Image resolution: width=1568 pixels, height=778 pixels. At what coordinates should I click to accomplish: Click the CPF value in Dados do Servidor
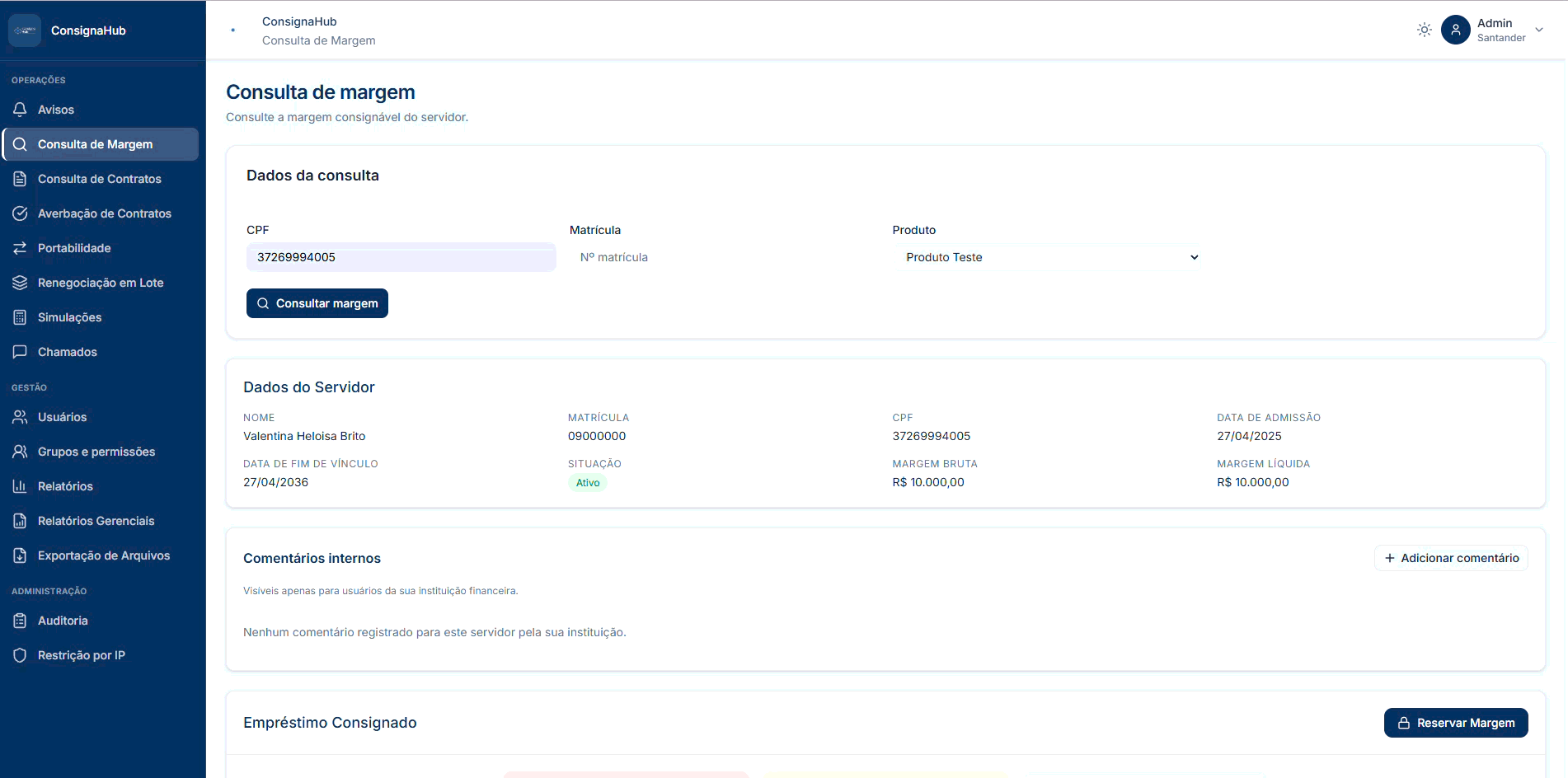tap(932, 436)
